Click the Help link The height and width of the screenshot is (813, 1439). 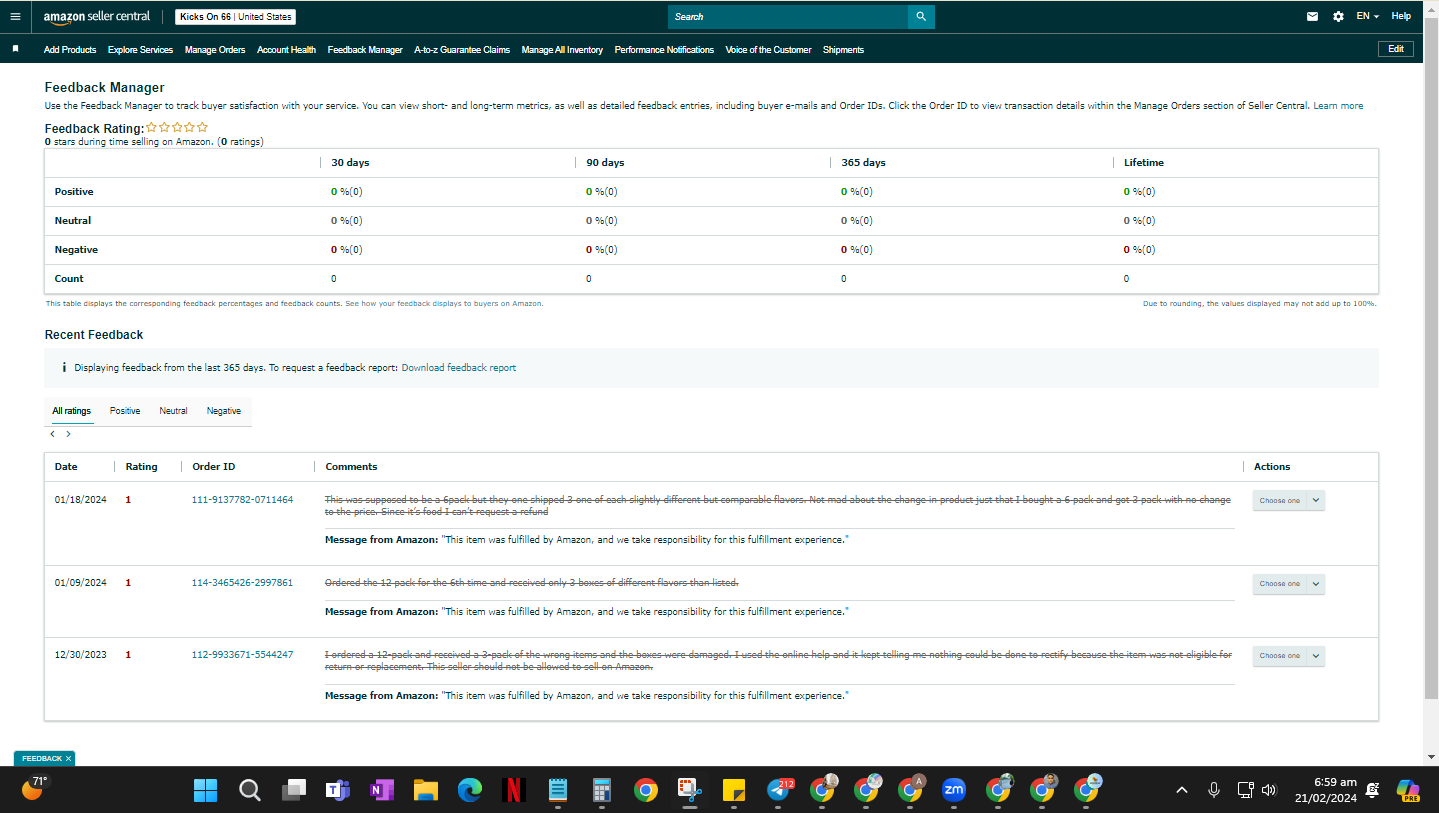1401,16
